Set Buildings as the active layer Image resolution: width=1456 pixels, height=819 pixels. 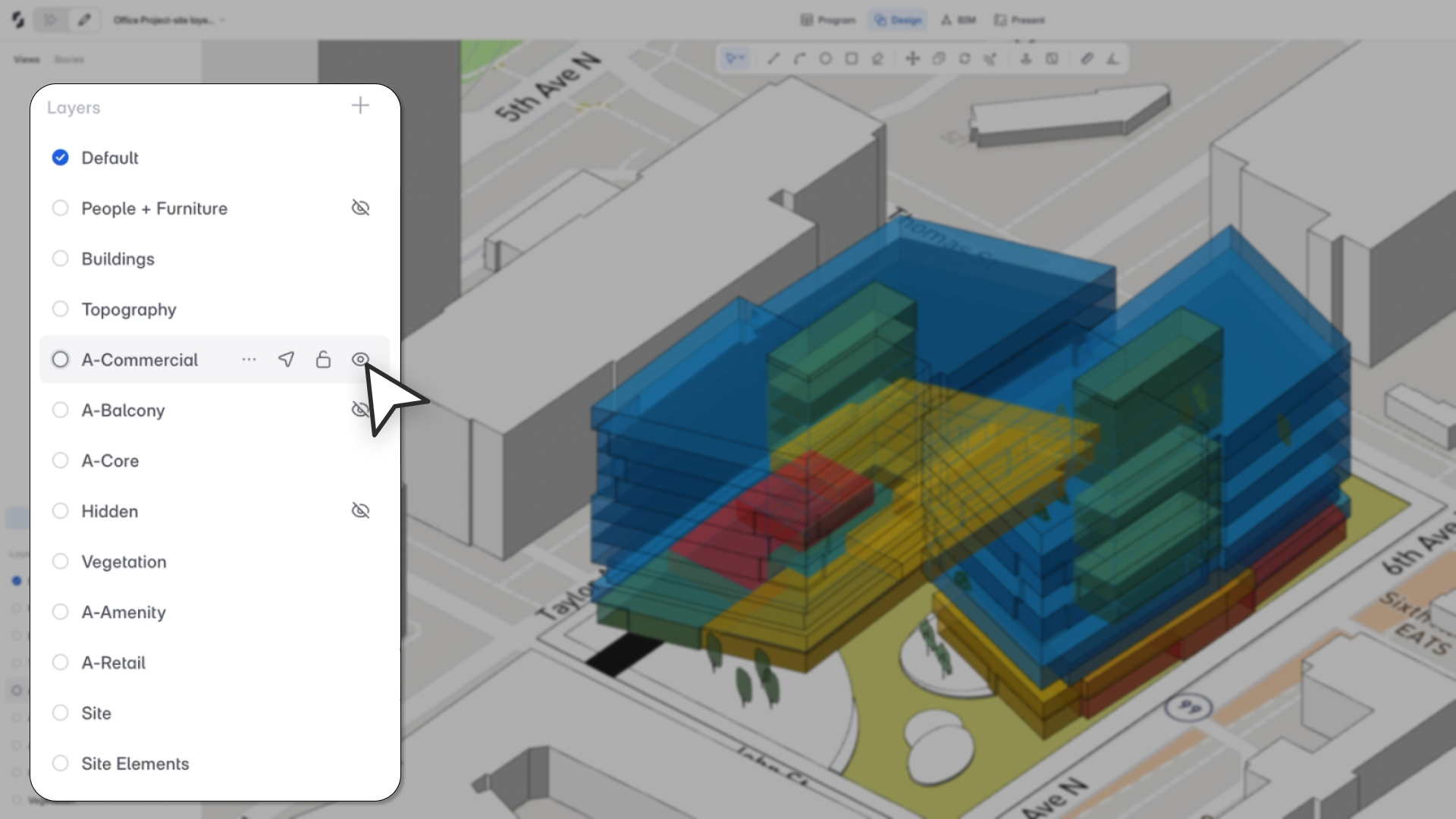pos(61,259)
